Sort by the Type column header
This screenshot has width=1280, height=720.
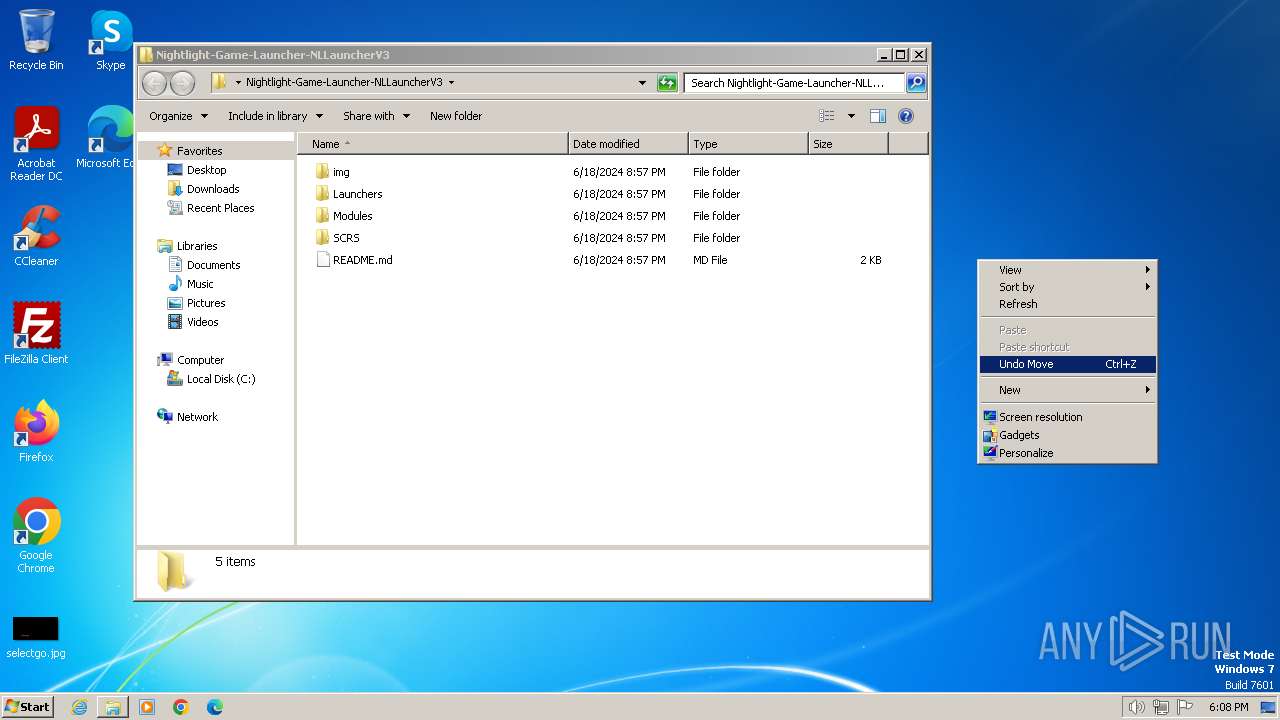pos(748,144)
